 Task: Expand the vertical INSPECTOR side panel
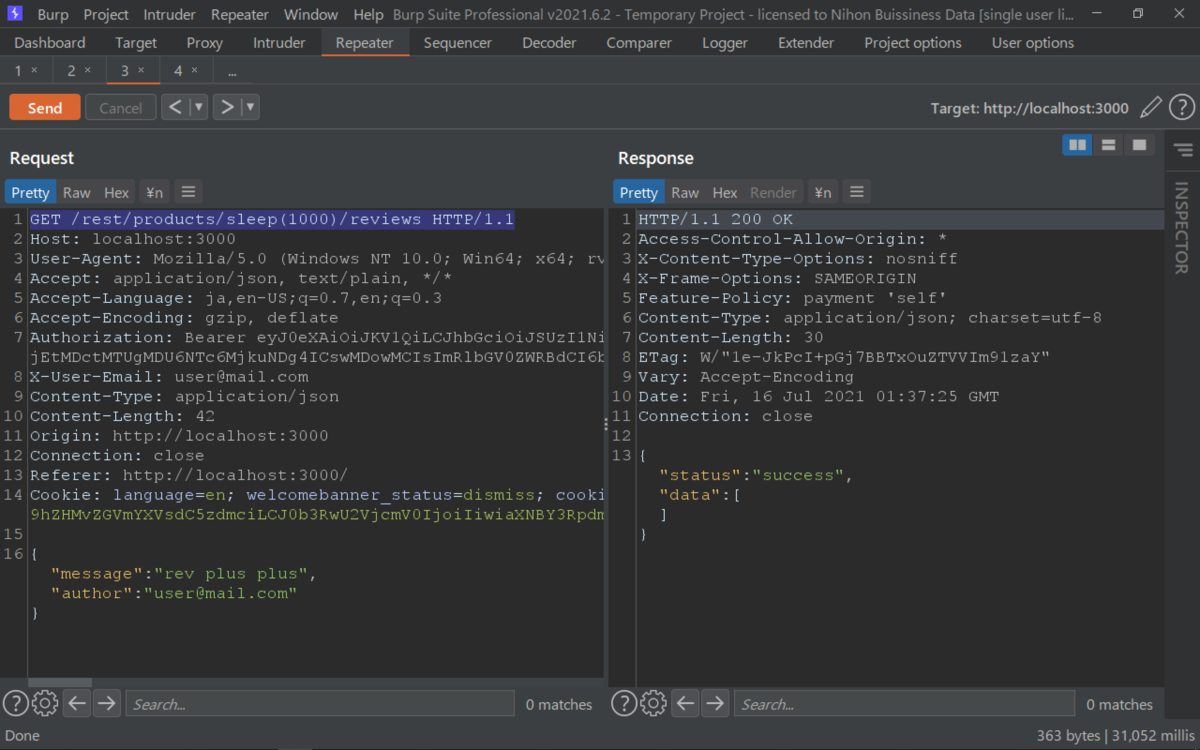click(1182, 227)
